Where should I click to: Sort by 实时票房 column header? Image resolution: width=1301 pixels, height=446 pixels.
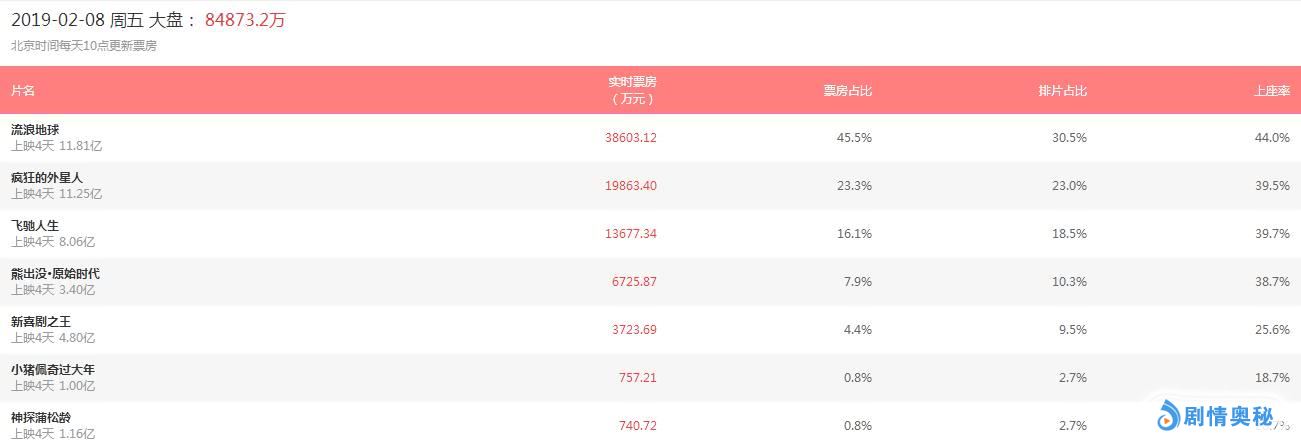632,90
